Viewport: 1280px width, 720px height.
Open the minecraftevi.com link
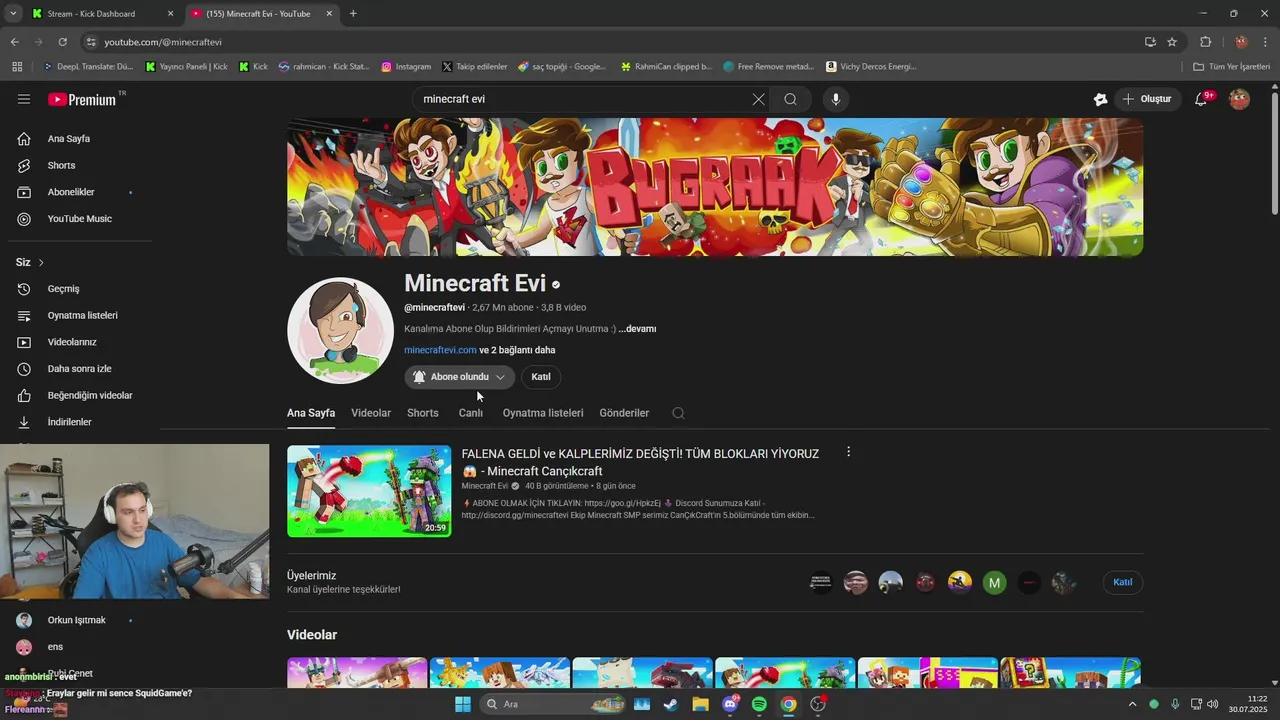(440, 350)
